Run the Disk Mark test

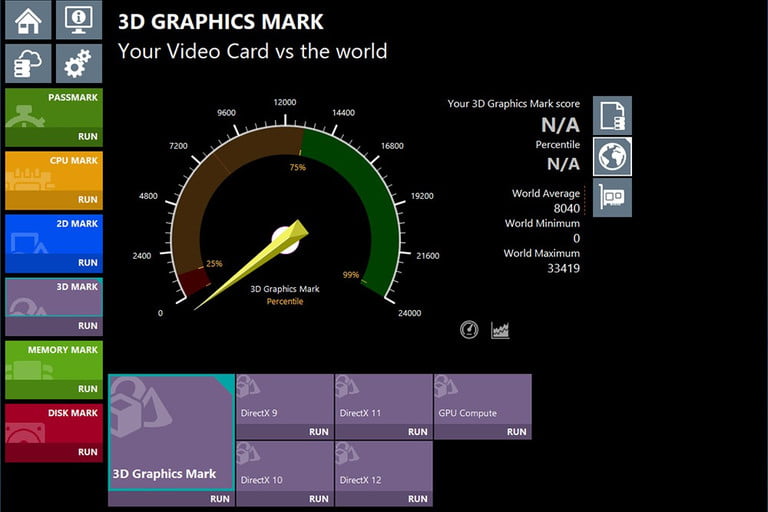pos(54,452)
